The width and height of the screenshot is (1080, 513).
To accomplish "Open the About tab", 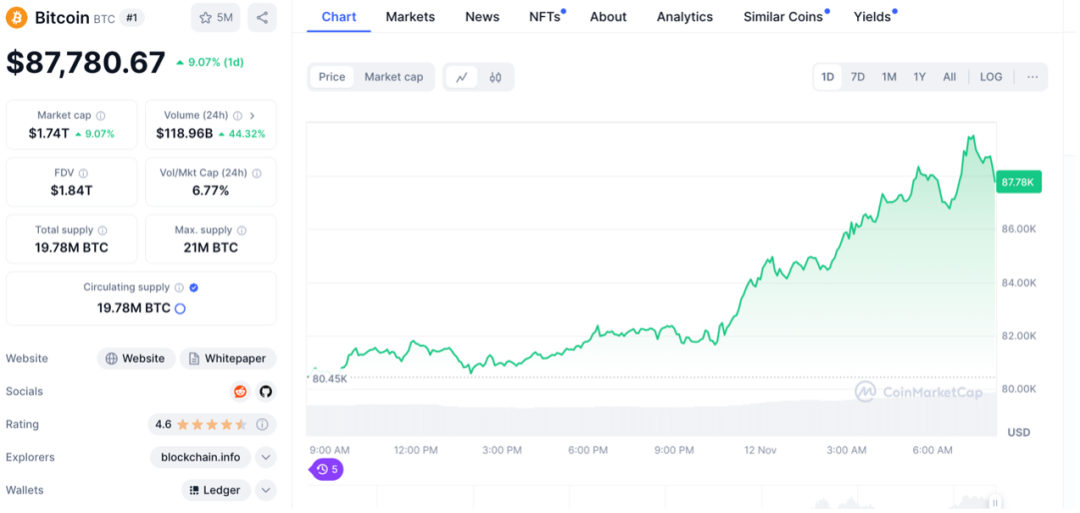I will coord(608,17).
